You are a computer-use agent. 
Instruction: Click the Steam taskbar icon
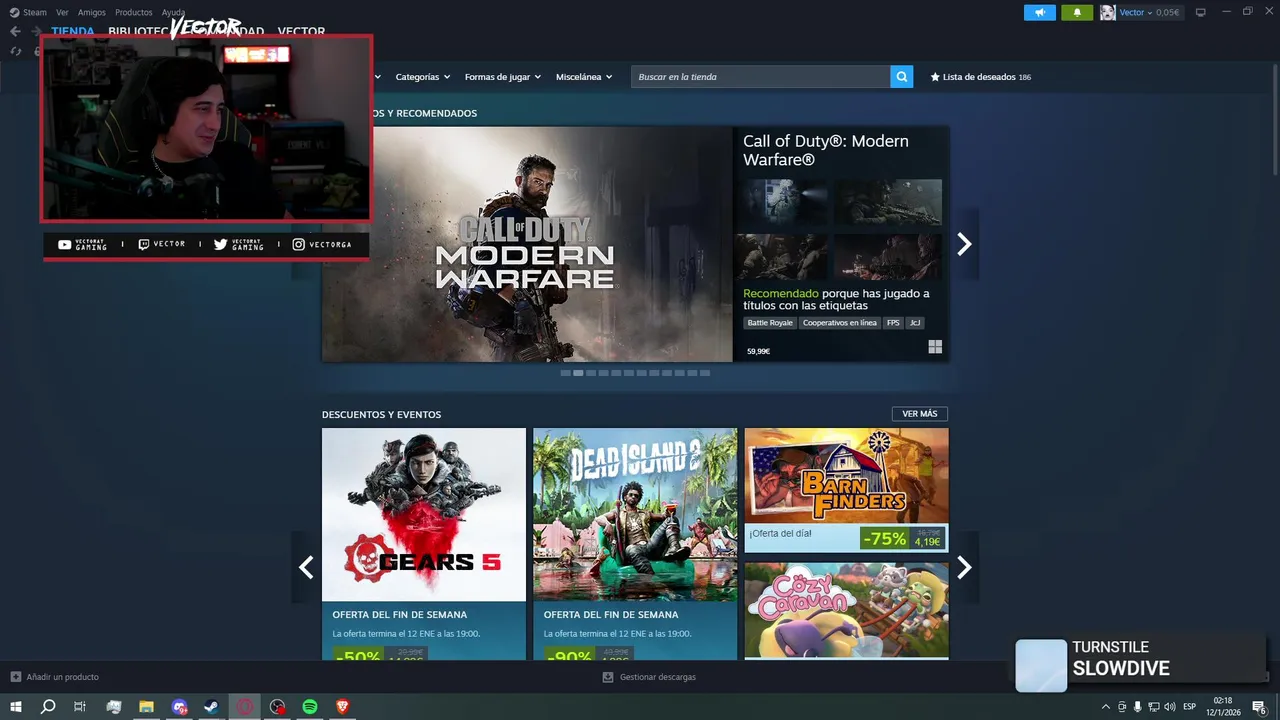pyautogui.click(x=212, y=707)
